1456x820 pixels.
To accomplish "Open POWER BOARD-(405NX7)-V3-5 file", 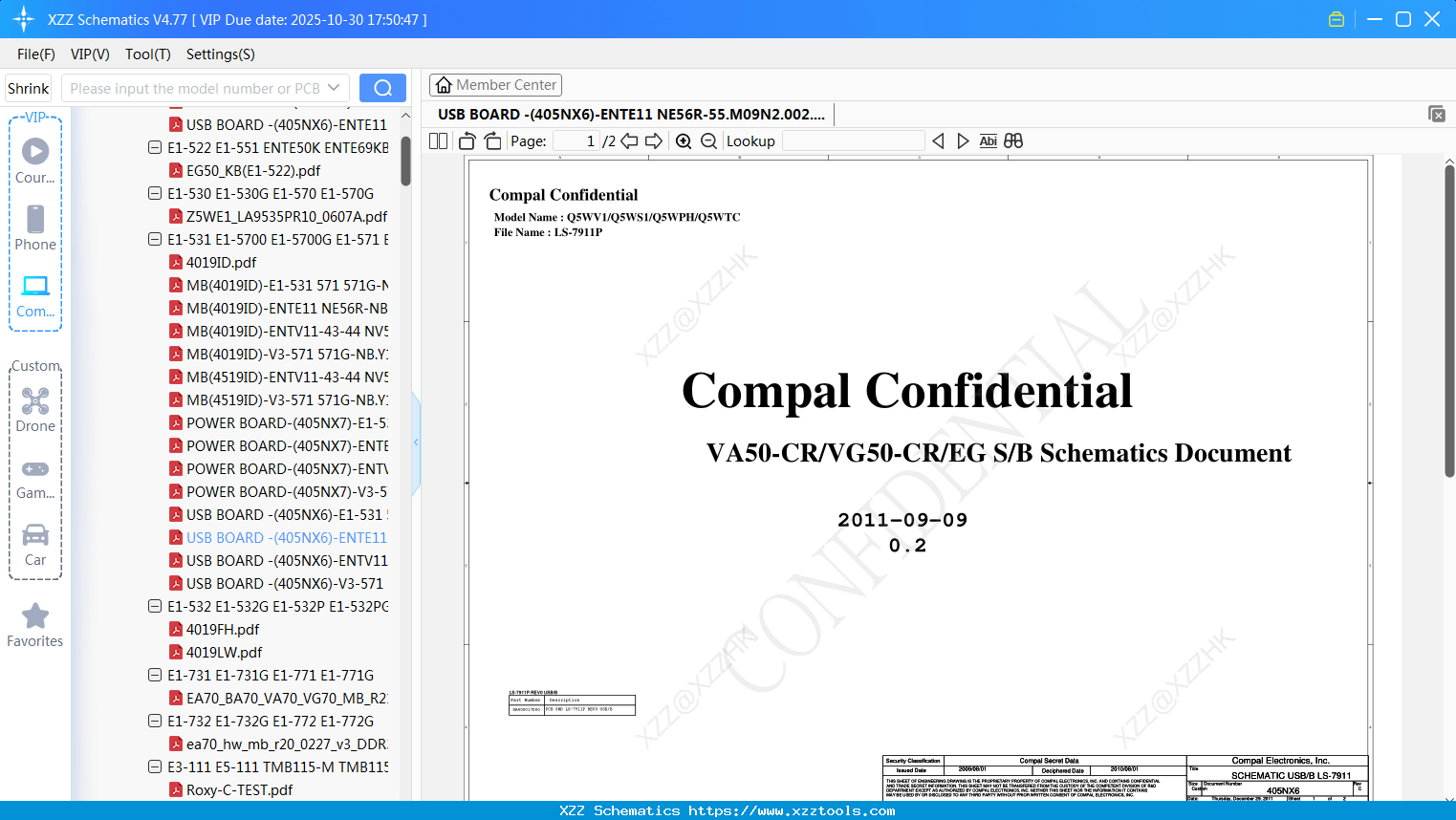I will pos(287,491).
